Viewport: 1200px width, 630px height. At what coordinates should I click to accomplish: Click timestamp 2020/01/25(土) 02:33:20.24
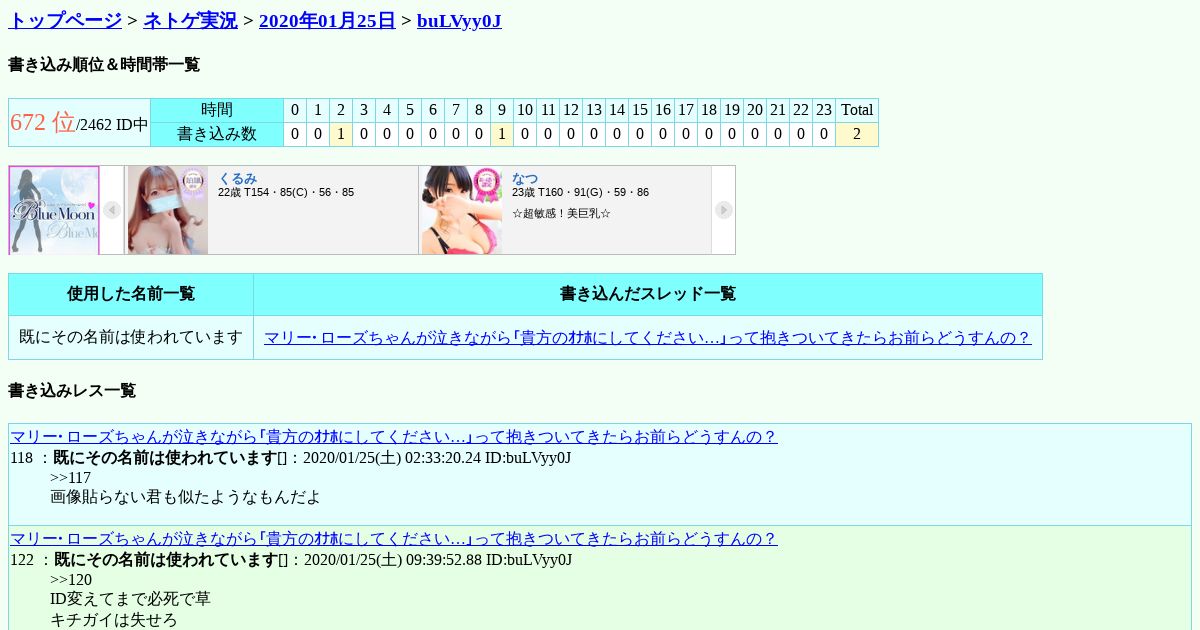coord(392,458)
